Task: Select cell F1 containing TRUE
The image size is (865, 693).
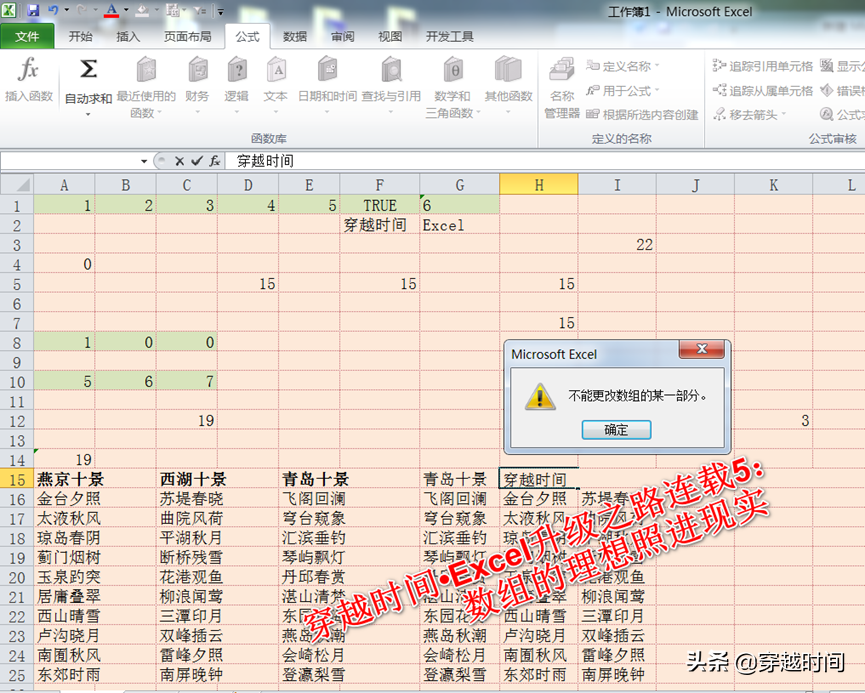Action: click(x=380, y=205)
